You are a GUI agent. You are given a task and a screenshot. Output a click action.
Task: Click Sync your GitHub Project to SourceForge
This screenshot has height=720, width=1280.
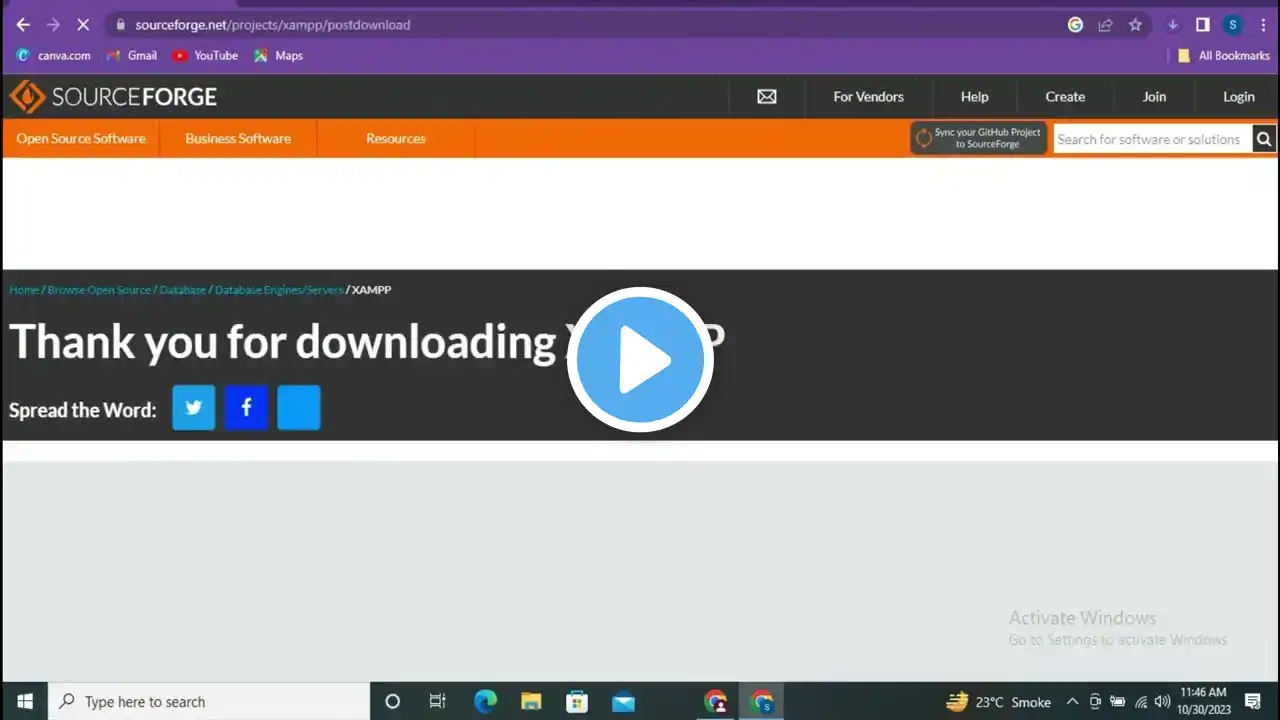click(978, 138)
